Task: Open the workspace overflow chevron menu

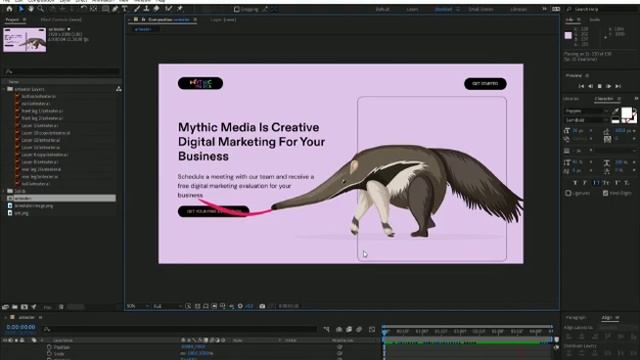Action: tap(544, 9)
